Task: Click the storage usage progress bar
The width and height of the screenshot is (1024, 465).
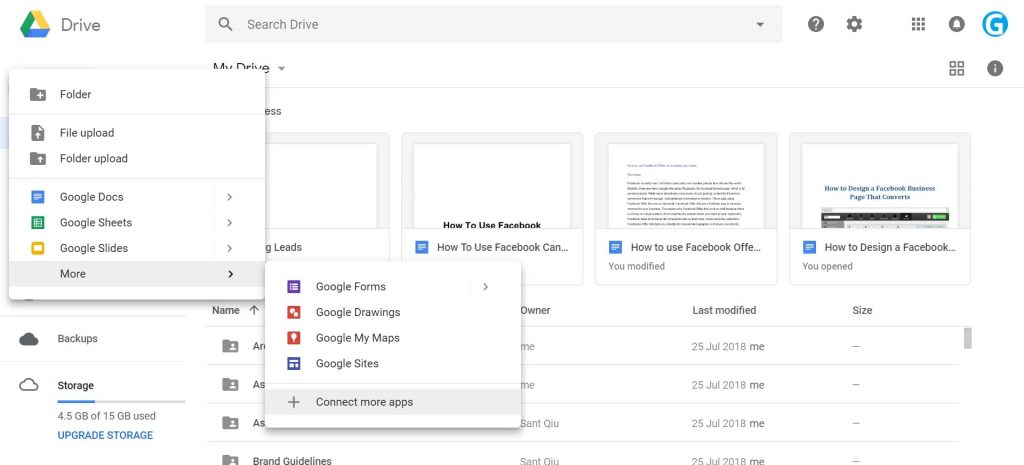Action: (x=121, y=401)
